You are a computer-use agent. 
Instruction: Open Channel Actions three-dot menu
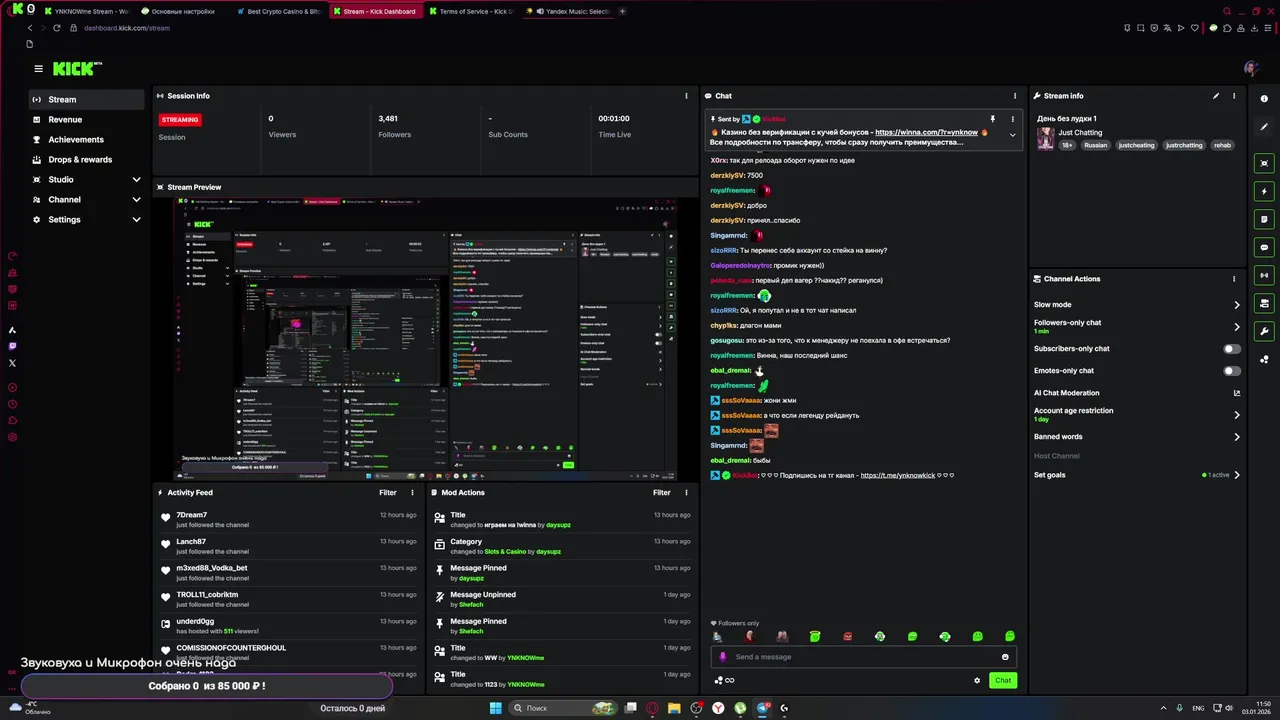[x=1234, y=279]
